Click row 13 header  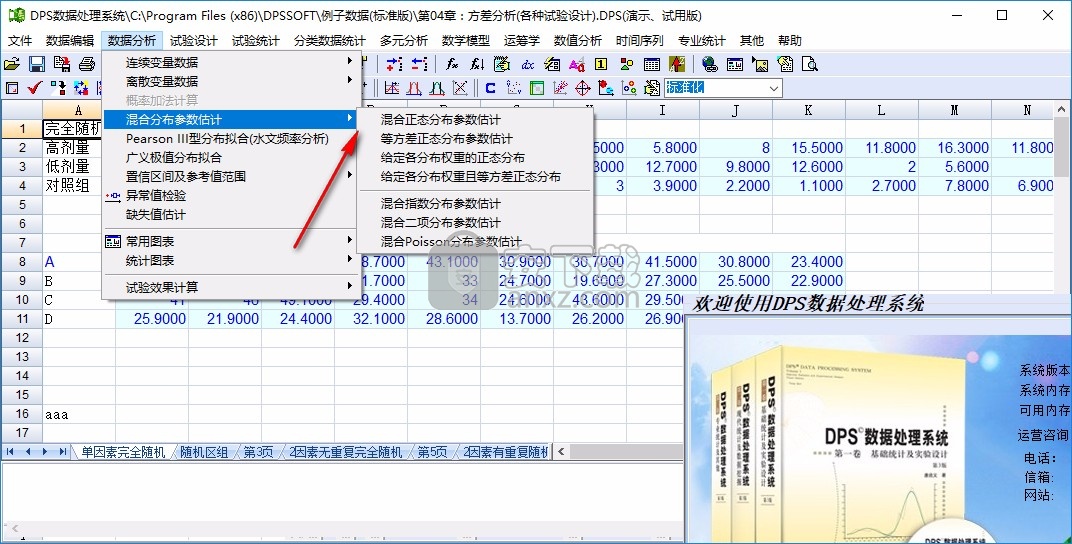click(x=22, y=357)
